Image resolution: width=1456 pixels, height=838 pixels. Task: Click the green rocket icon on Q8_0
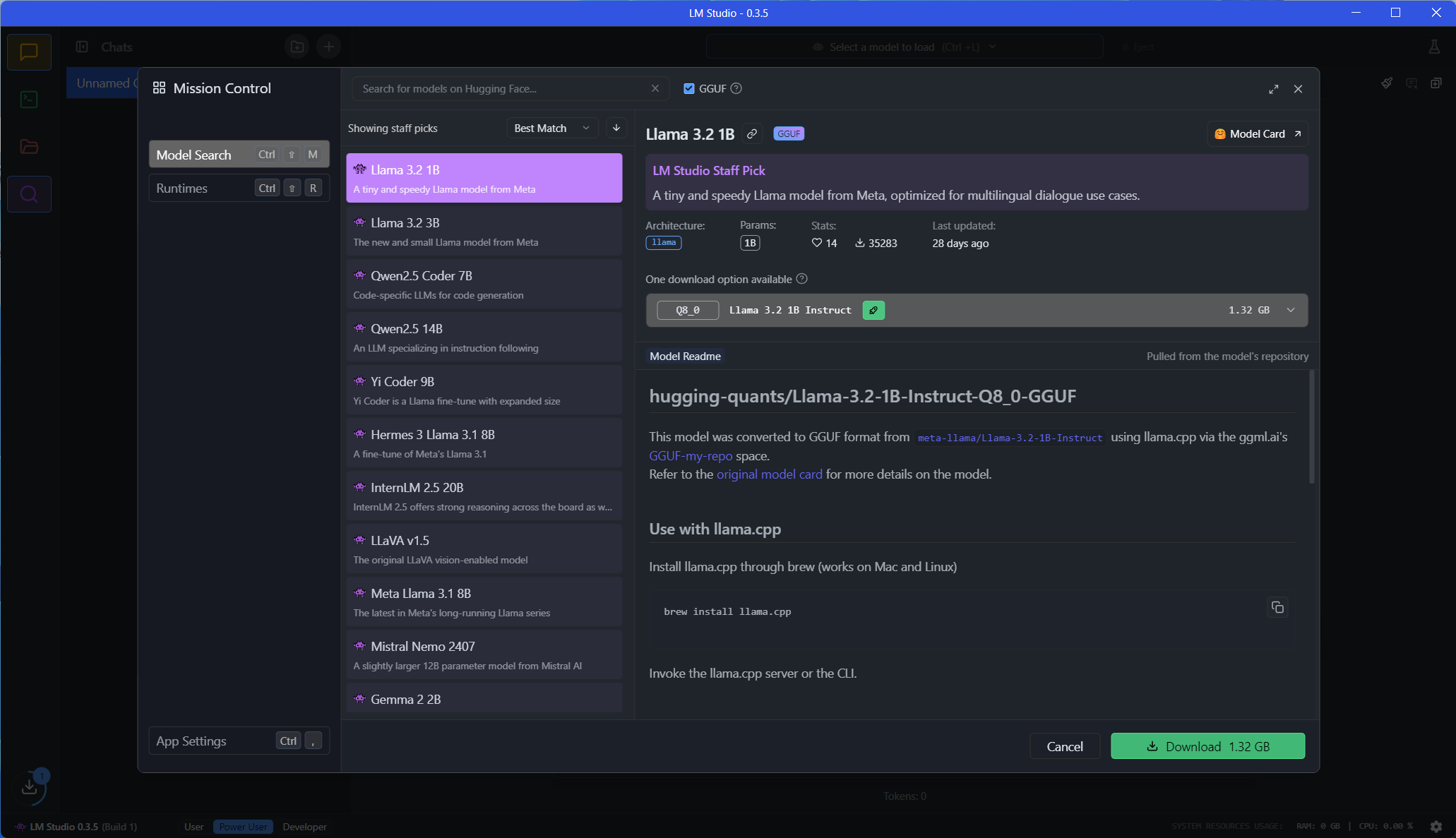coord(873,310)
